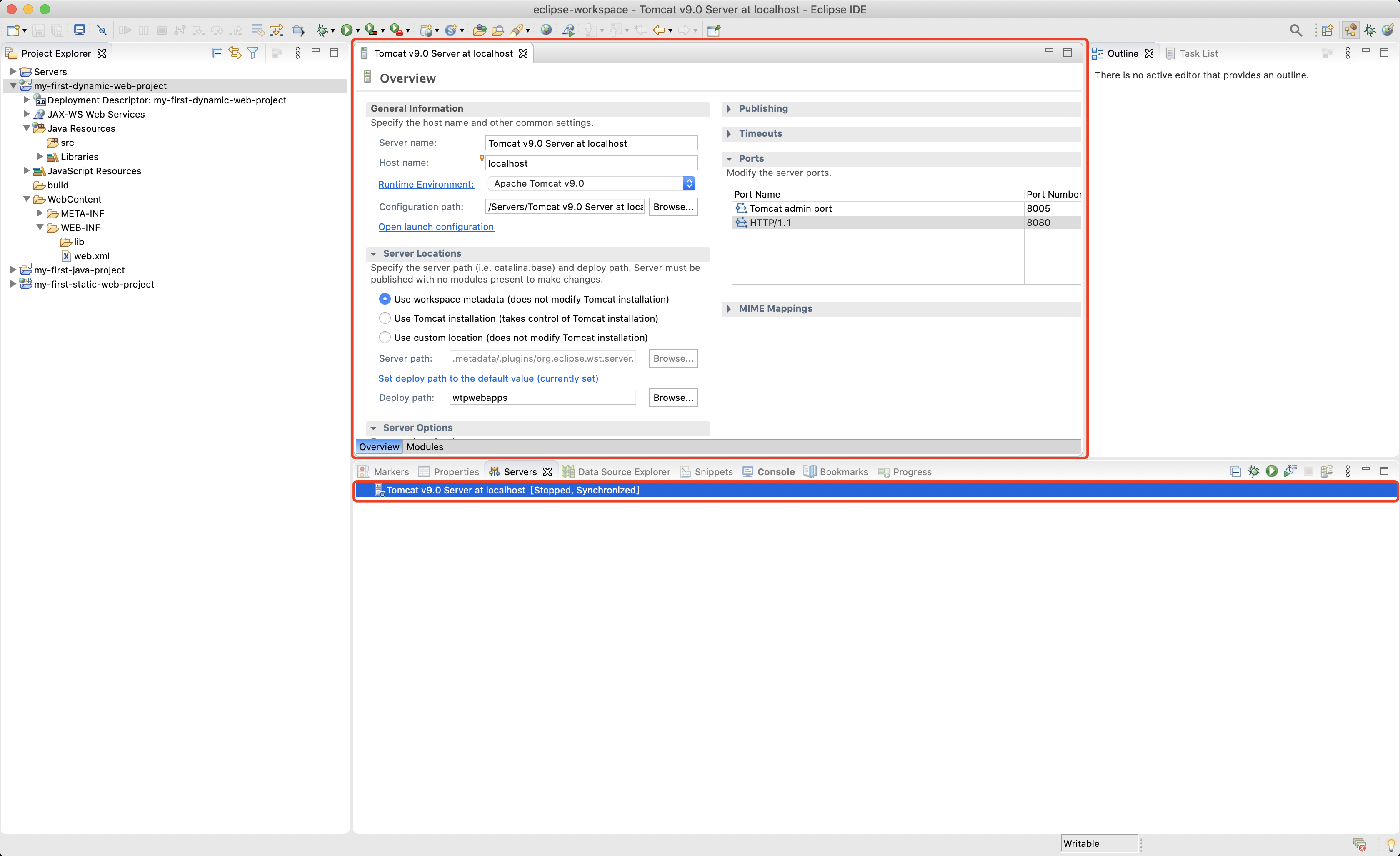Click the New wizard toolbar icon

14,30
